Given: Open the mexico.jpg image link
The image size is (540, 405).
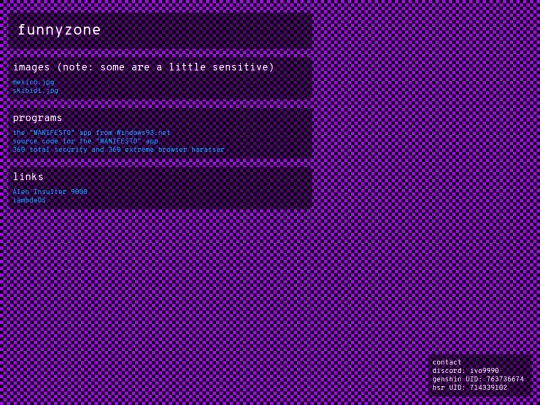Looking at the screenshot, I should (x=33, y=82).
